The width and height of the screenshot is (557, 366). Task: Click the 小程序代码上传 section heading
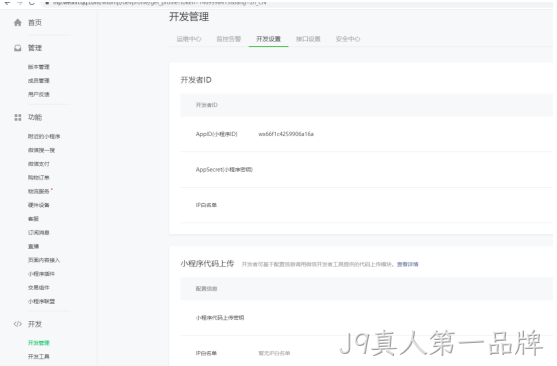(x=207, y=264)
